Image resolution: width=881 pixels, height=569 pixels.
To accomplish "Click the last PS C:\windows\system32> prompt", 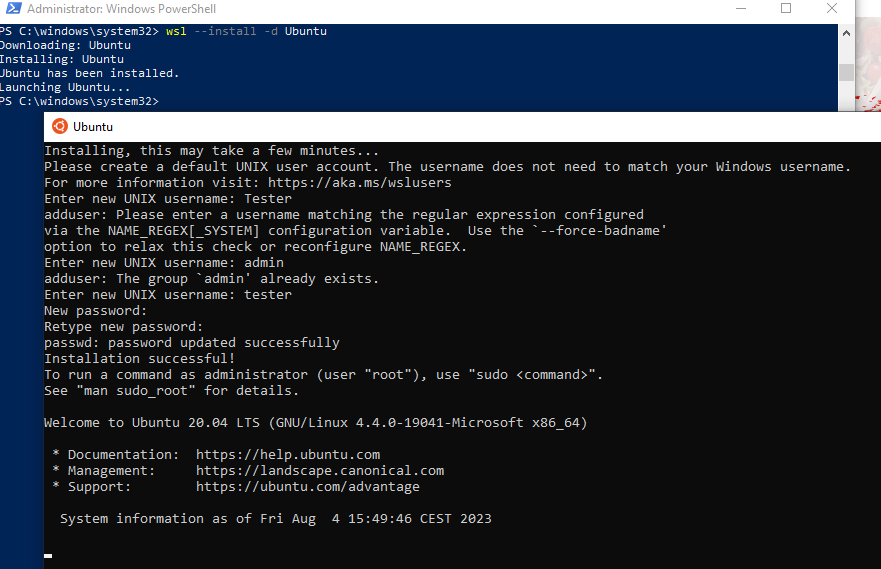I will coord(79,101).
